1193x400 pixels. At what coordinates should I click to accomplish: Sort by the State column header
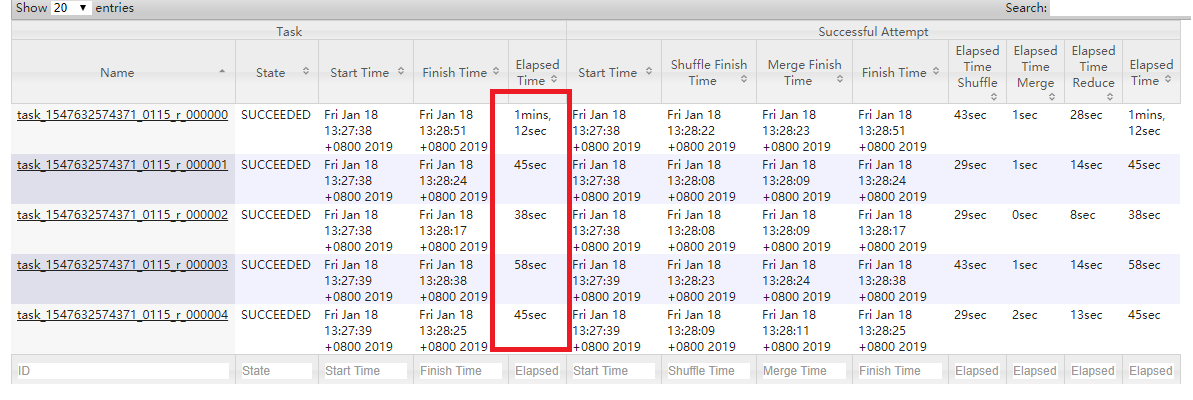(277, 72)
